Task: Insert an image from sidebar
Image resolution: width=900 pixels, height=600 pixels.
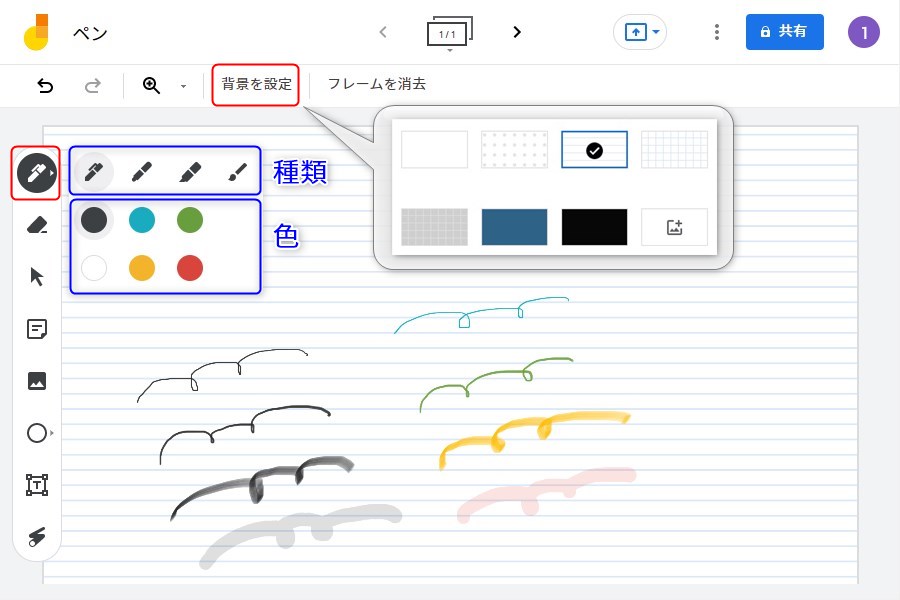Action: click(37, 381)
